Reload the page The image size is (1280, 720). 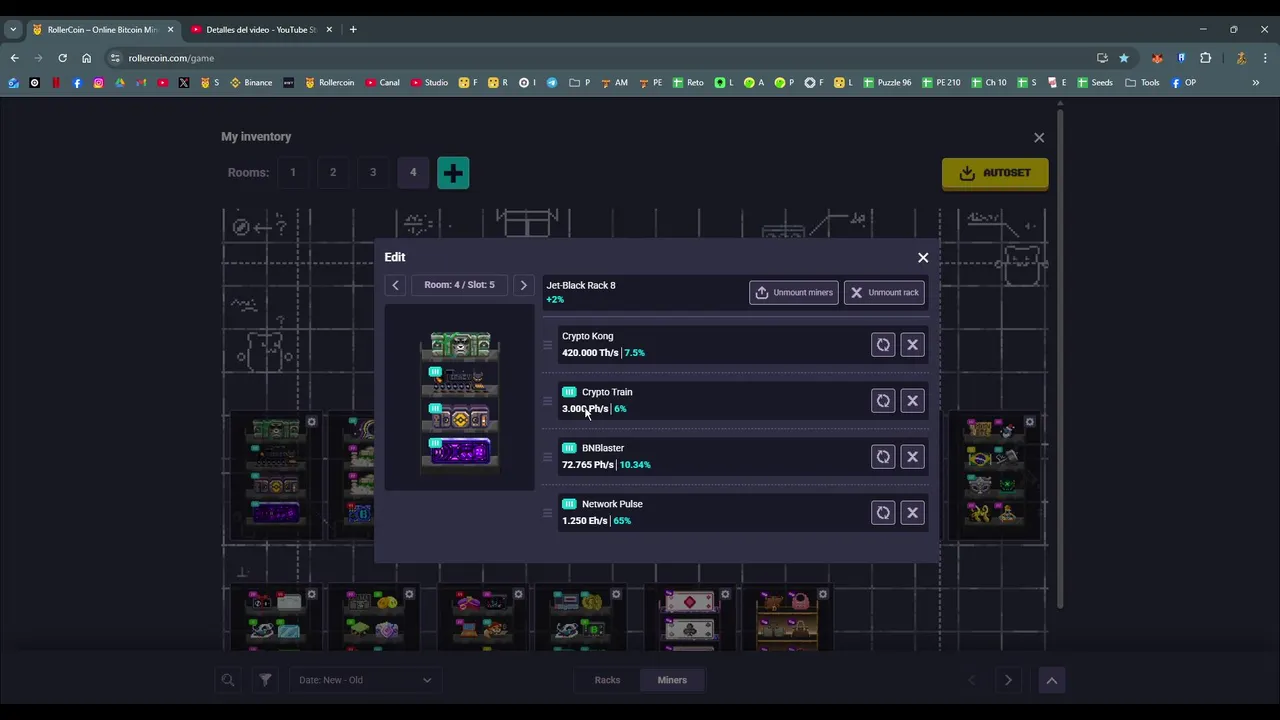[x=62, y=58]
